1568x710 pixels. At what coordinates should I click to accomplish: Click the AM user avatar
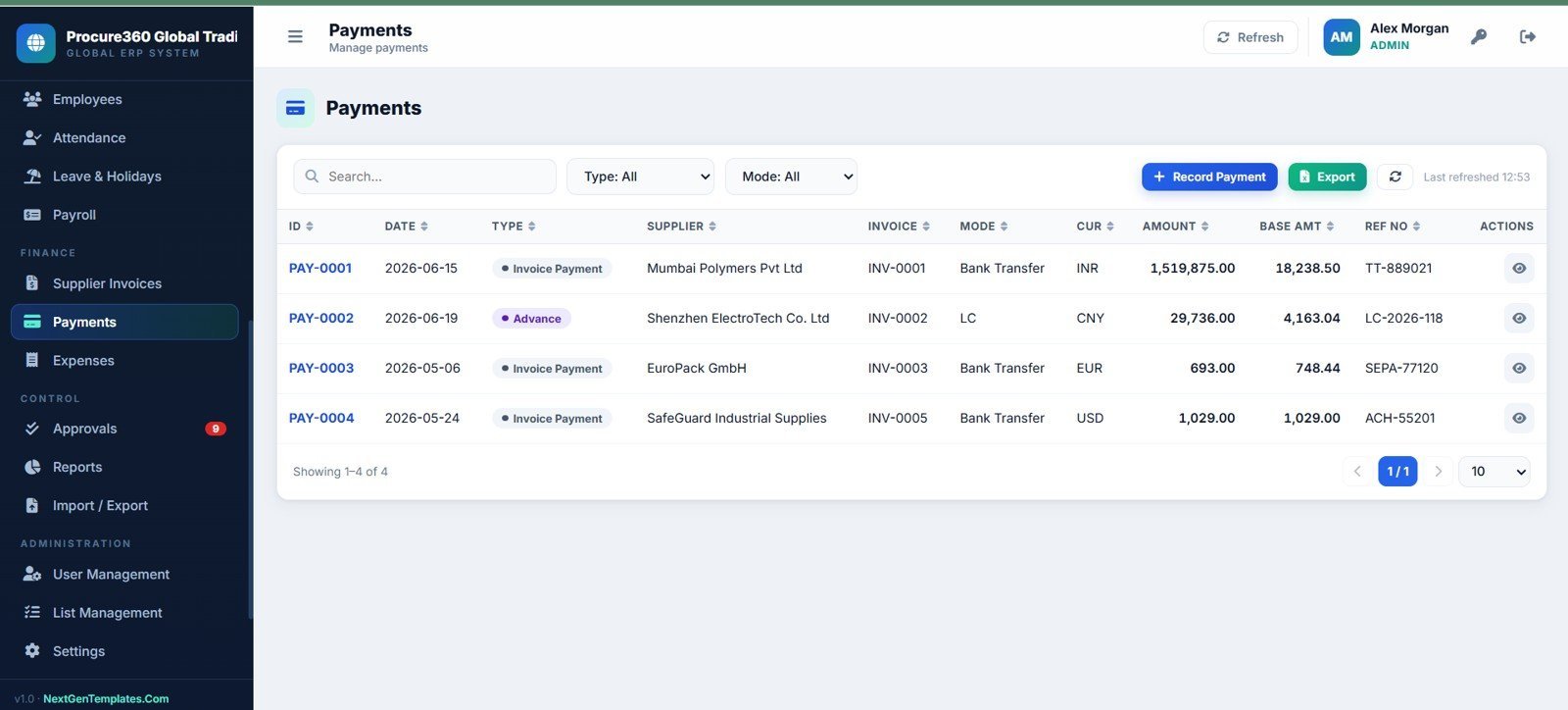click(1342, 37)
